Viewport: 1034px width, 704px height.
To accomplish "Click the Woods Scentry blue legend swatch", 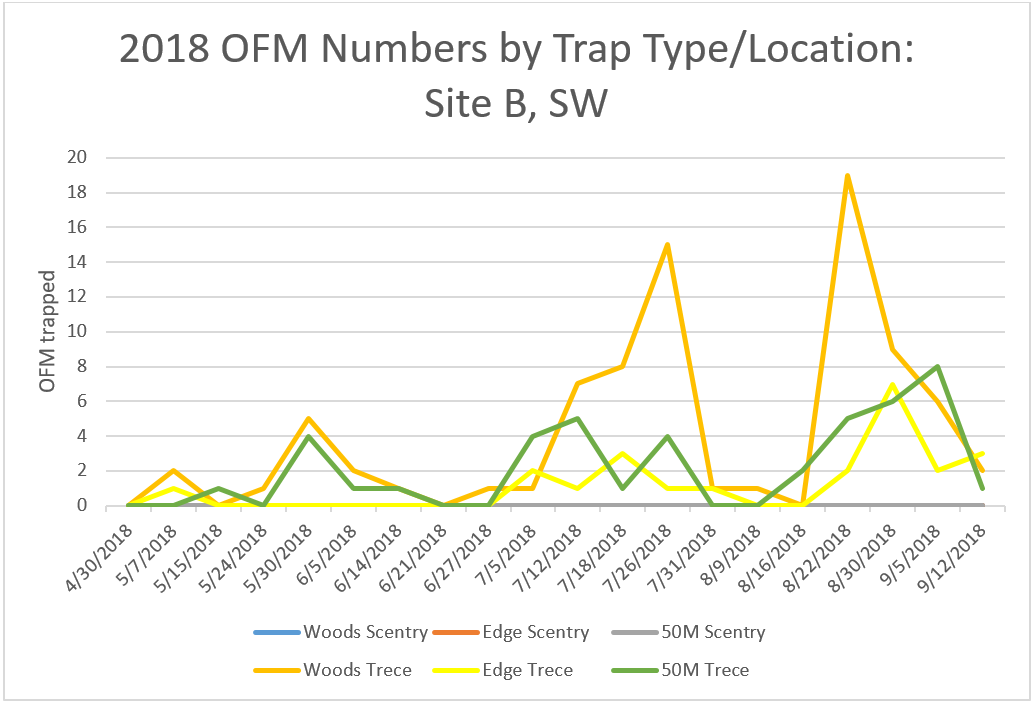I will [277, 633].
